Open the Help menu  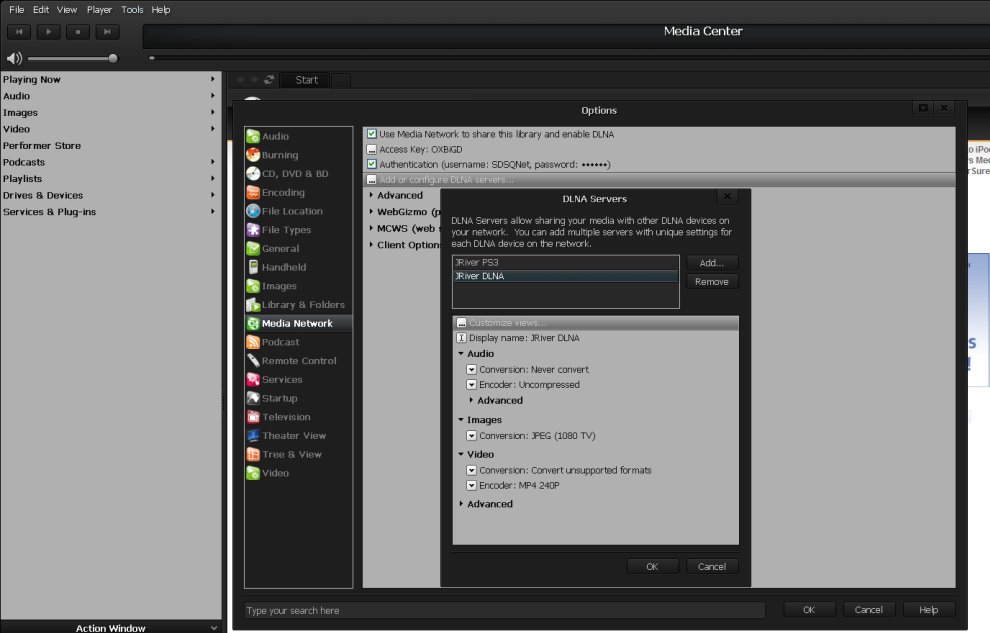tap(161, 9)
